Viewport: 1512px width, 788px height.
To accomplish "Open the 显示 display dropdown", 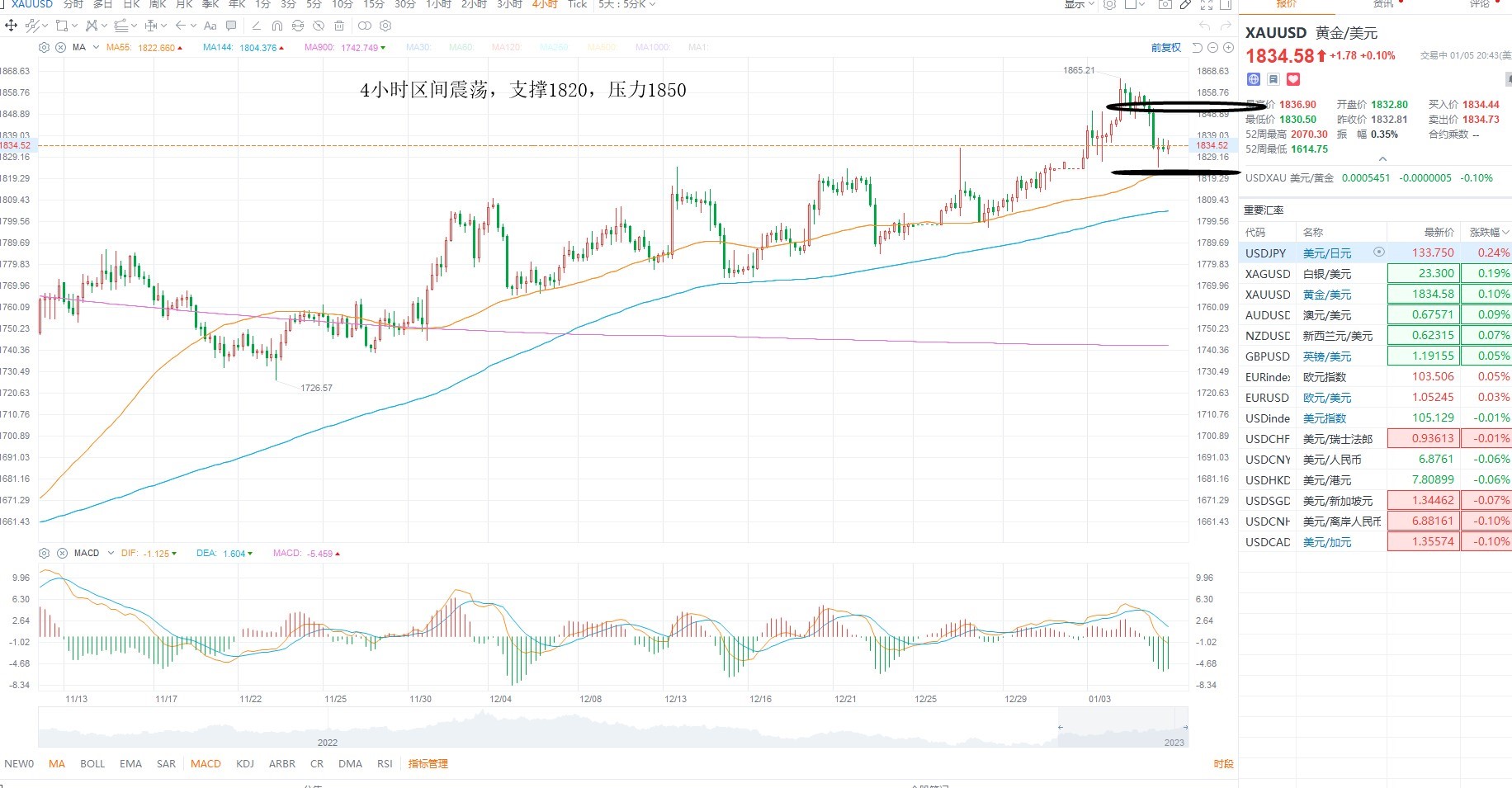I will [1080, 4].
